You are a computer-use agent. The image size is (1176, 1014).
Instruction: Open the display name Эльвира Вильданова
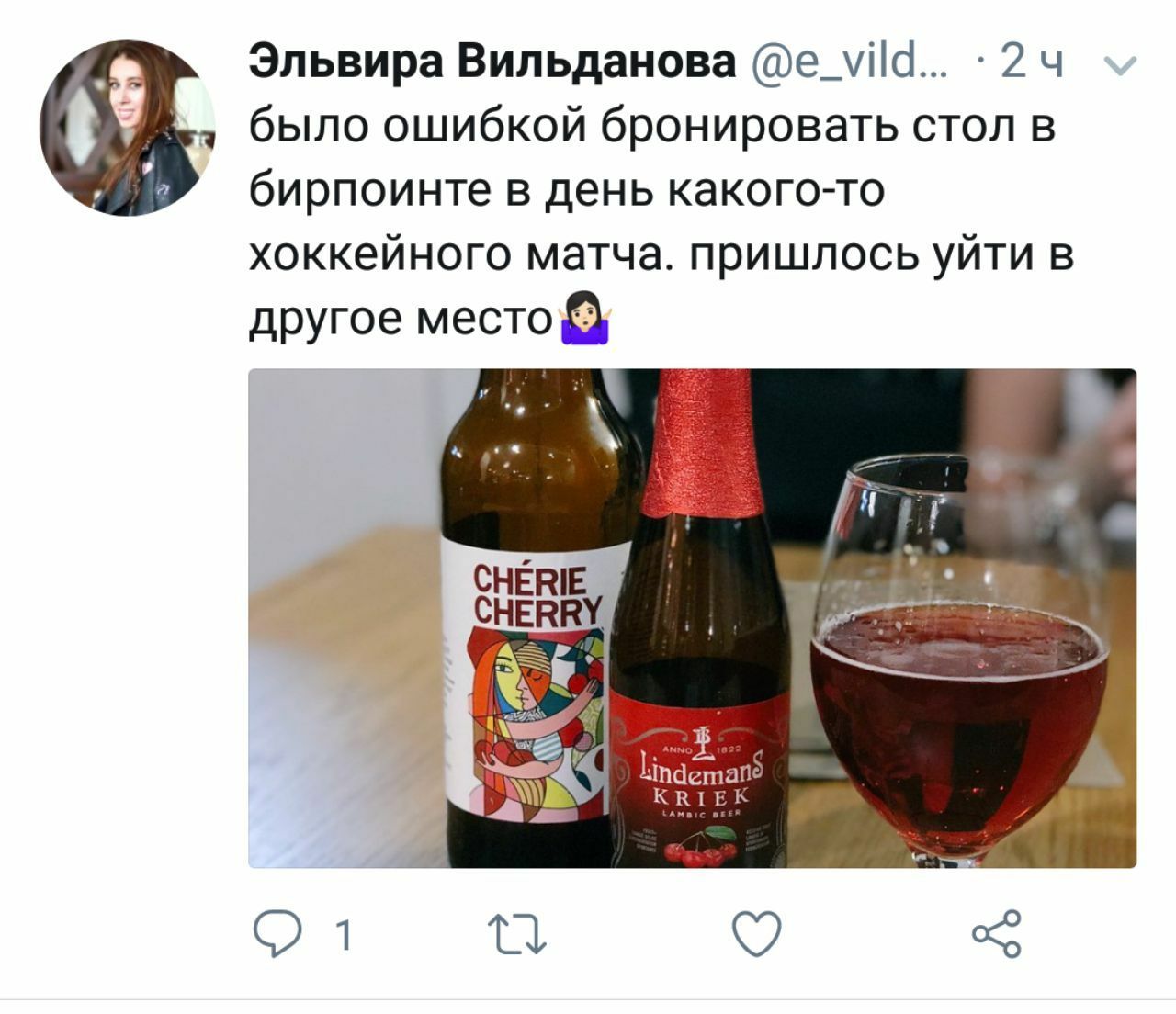pos(492,62)
